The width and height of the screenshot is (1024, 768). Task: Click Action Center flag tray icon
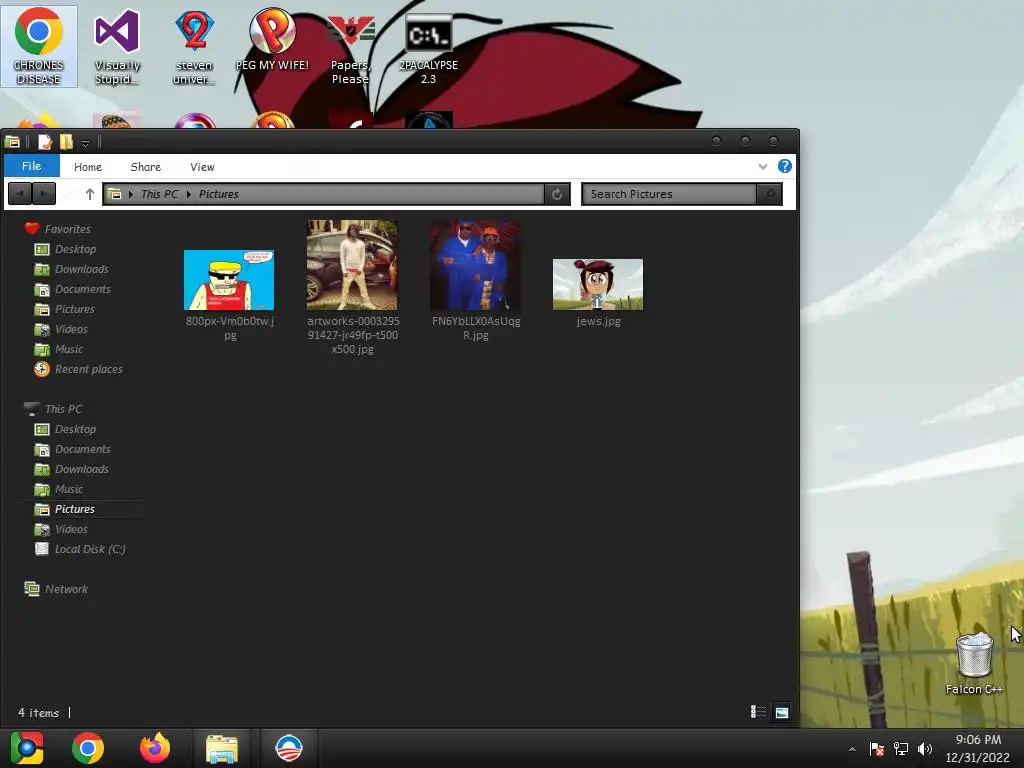tap(876, 749)
